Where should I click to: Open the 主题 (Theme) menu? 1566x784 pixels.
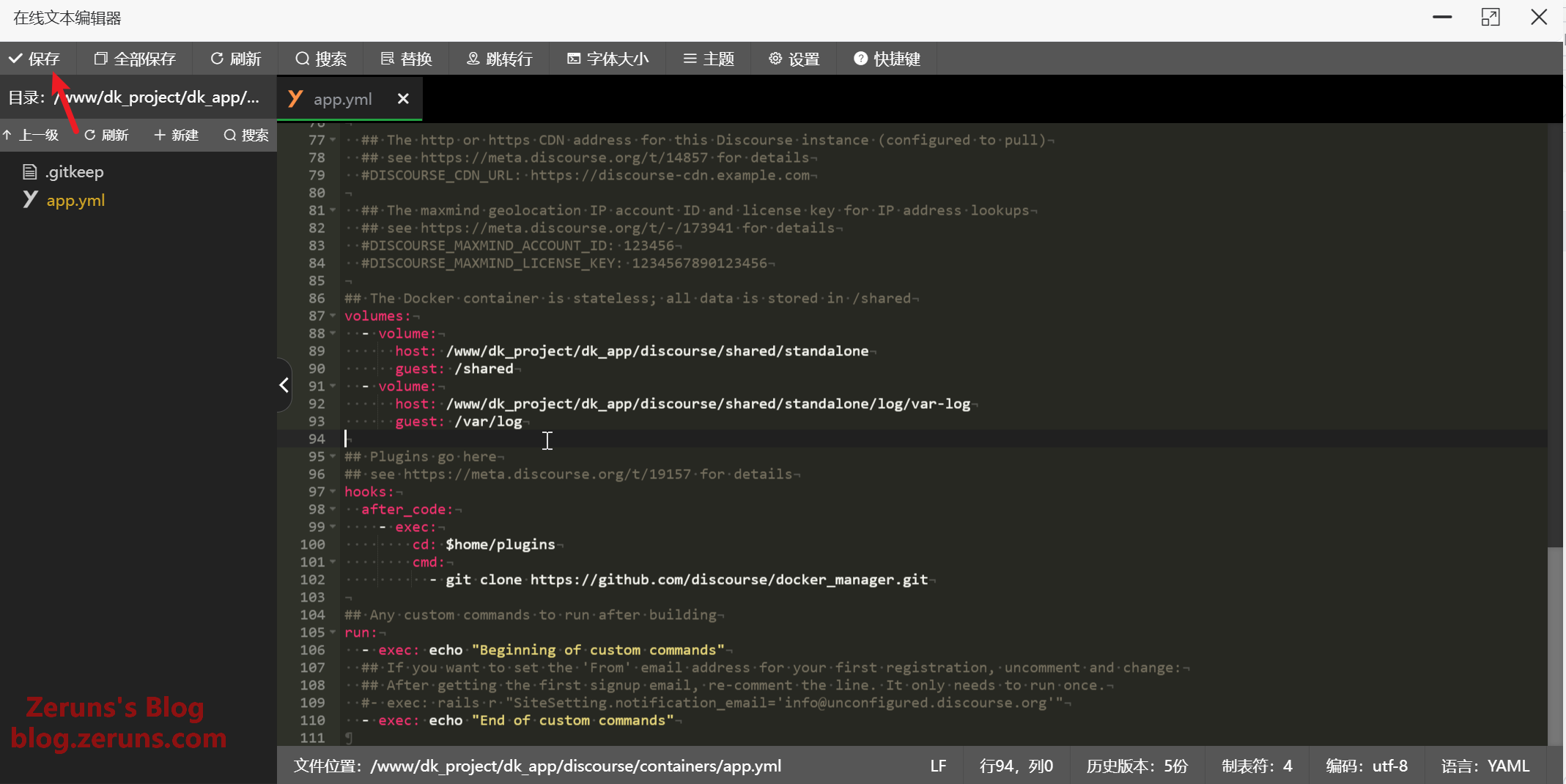pyautogui.click(x=709, y=59)
